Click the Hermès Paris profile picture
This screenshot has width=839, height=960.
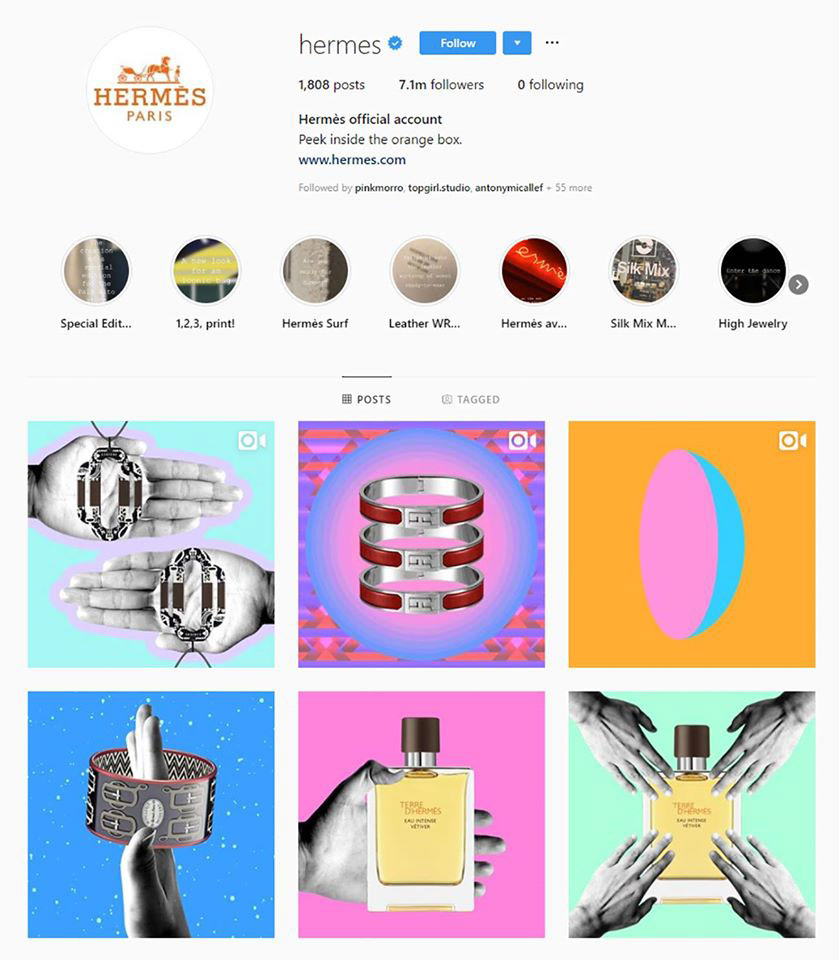(x=150, y=90)
